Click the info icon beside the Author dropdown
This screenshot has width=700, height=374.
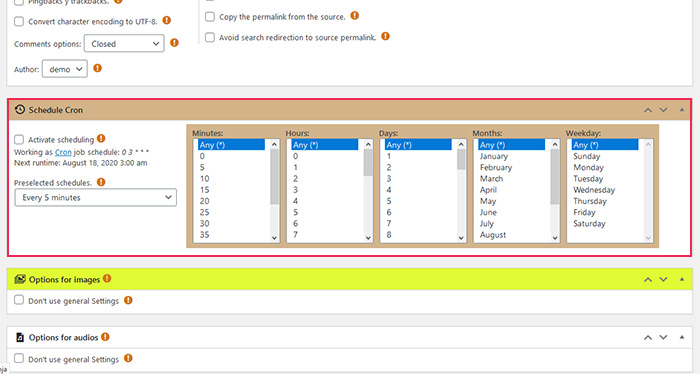point(97,68)
